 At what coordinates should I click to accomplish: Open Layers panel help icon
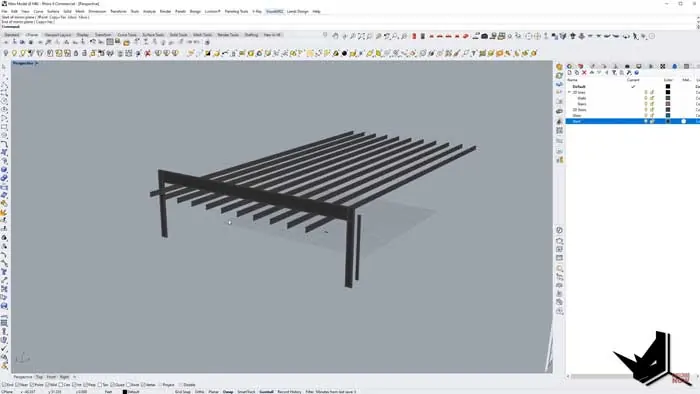[x=637, y=73]
